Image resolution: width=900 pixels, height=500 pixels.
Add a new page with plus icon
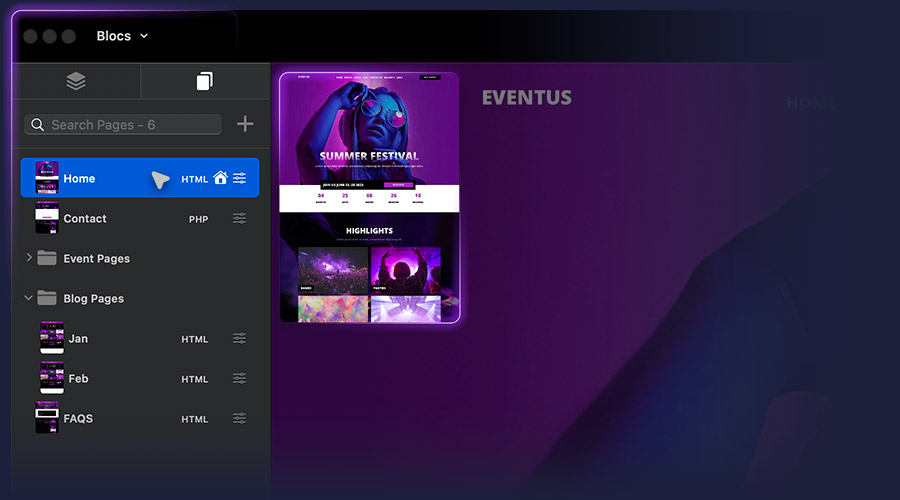coord(245,124)
